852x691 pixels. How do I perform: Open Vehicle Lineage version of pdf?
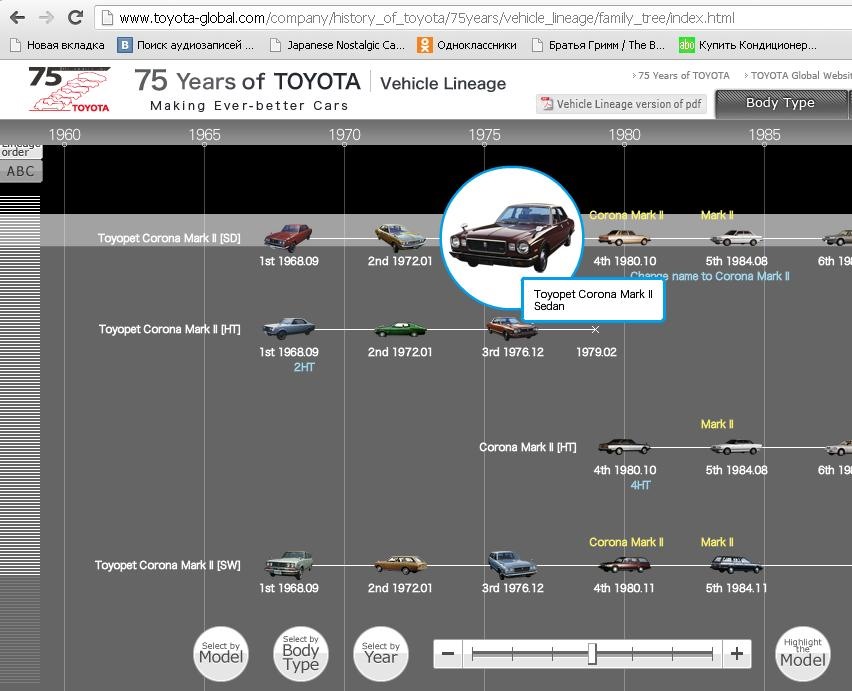click(622, 104)
